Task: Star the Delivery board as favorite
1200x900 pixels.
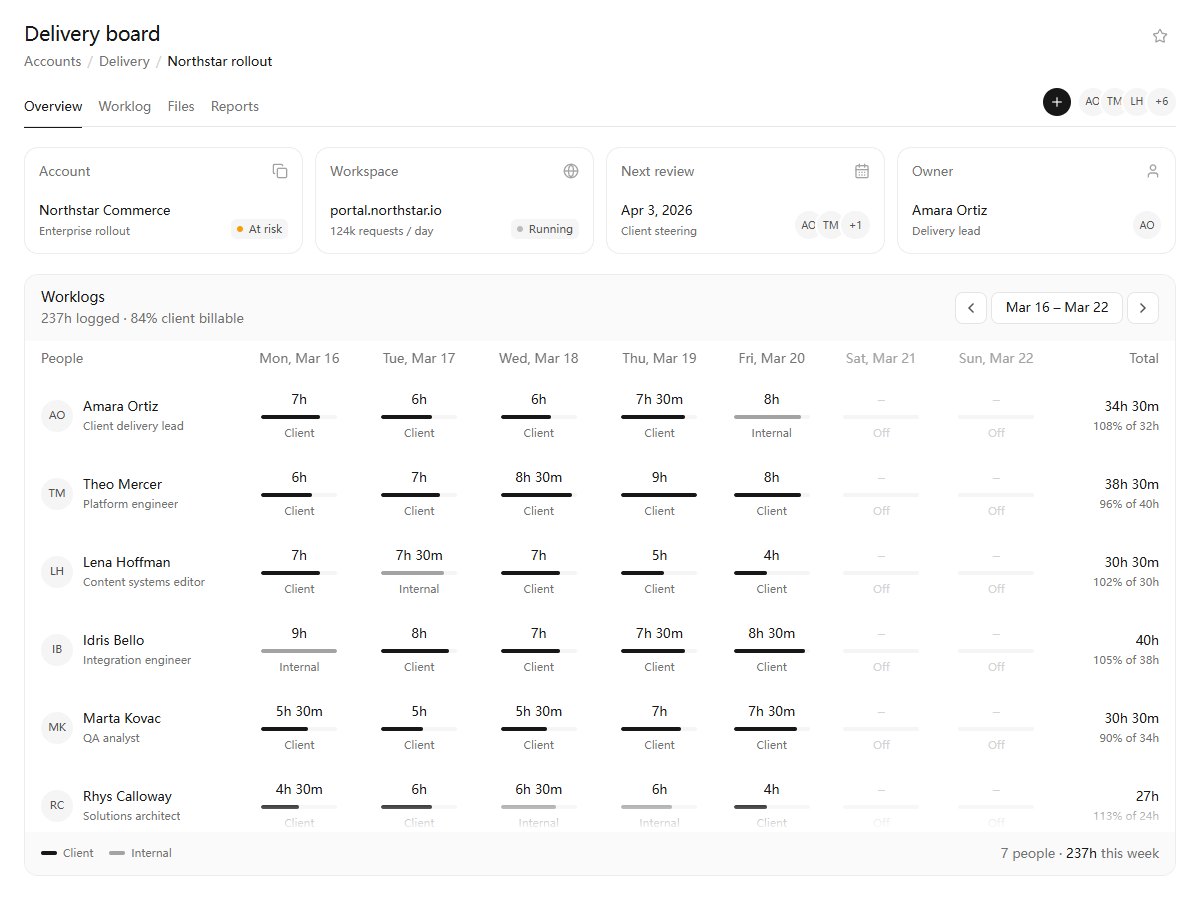Action: click(1160, 36)
